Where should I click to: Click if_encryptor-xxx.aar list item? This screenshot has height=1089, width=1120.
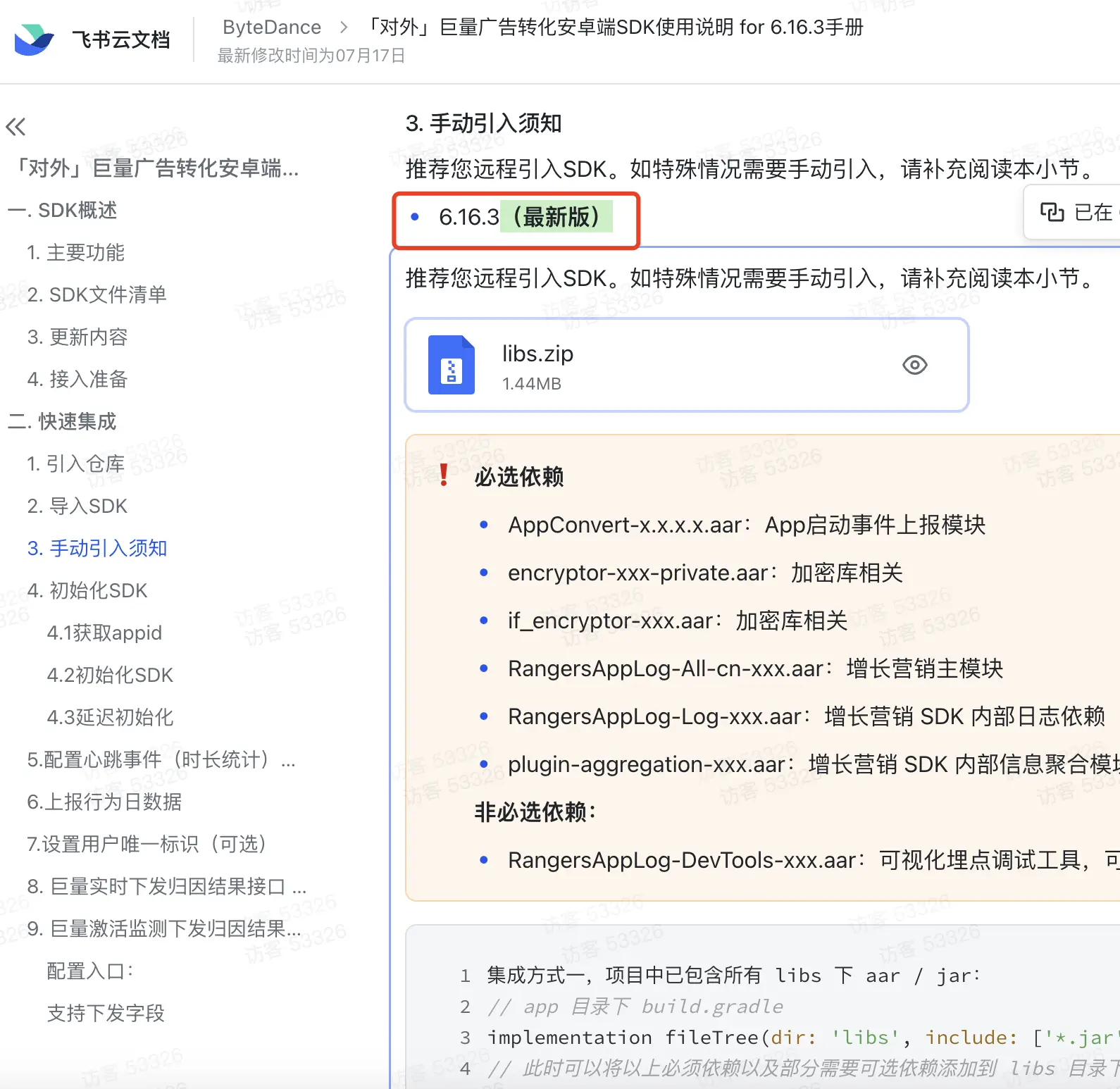click(678, 621)
